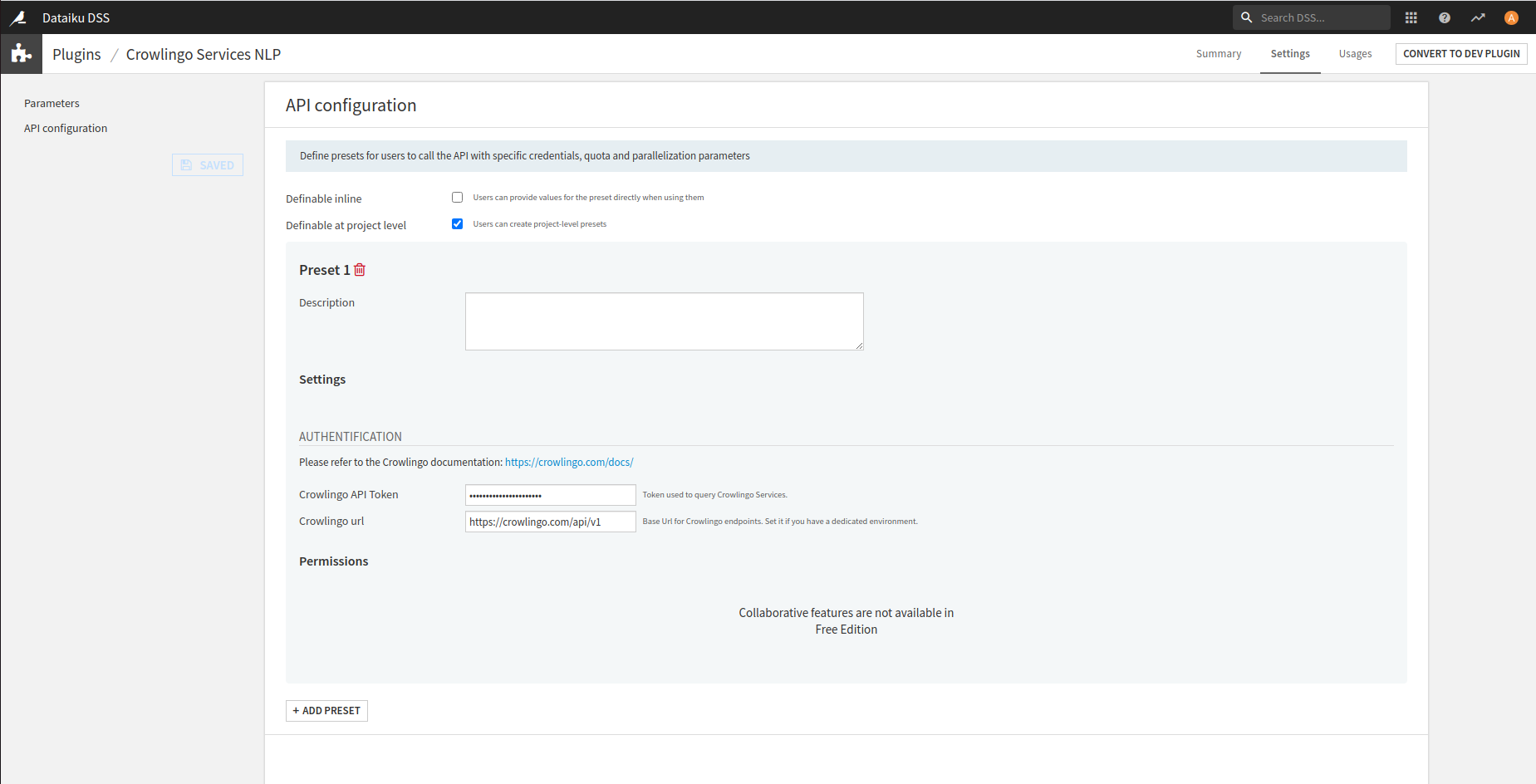Click Dataiku DSS home title
Image resolution: width=1536 pixels, height=784 pixels.
pos(76,18)
